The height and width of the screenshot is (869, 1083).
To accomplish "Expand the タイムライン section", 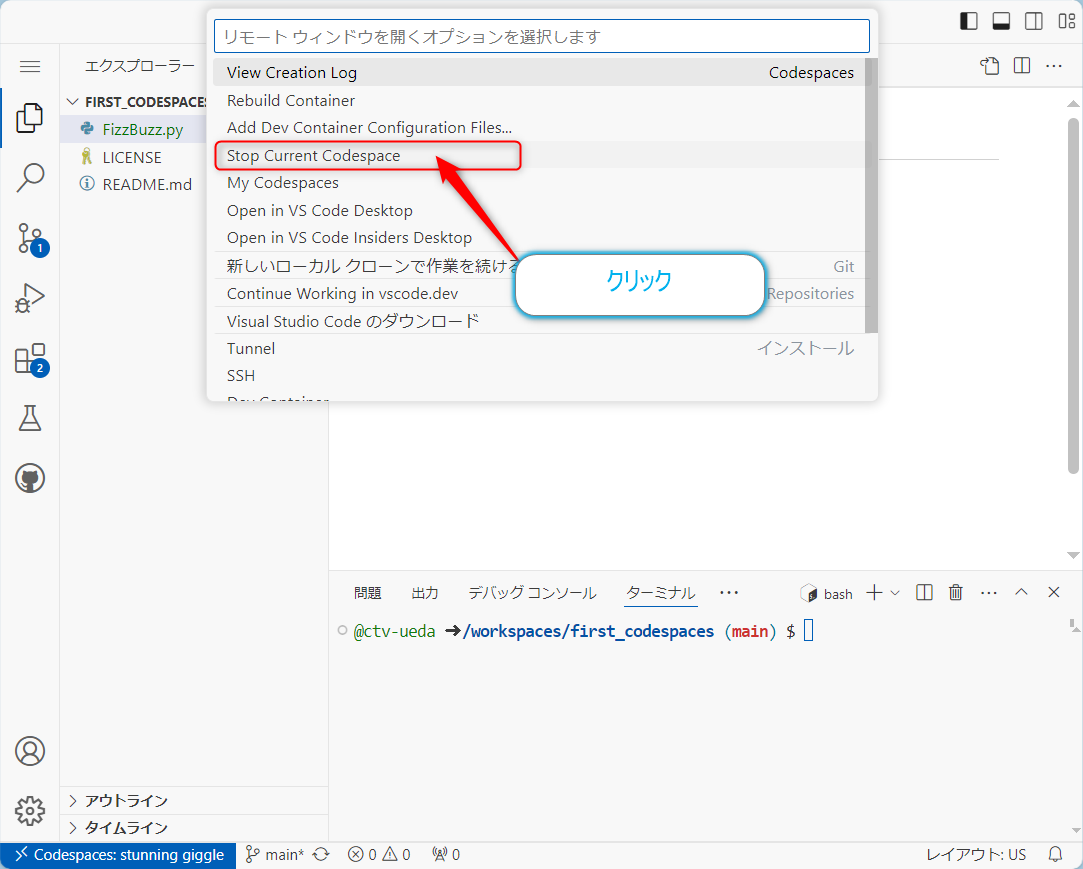I will coord(194,828).
